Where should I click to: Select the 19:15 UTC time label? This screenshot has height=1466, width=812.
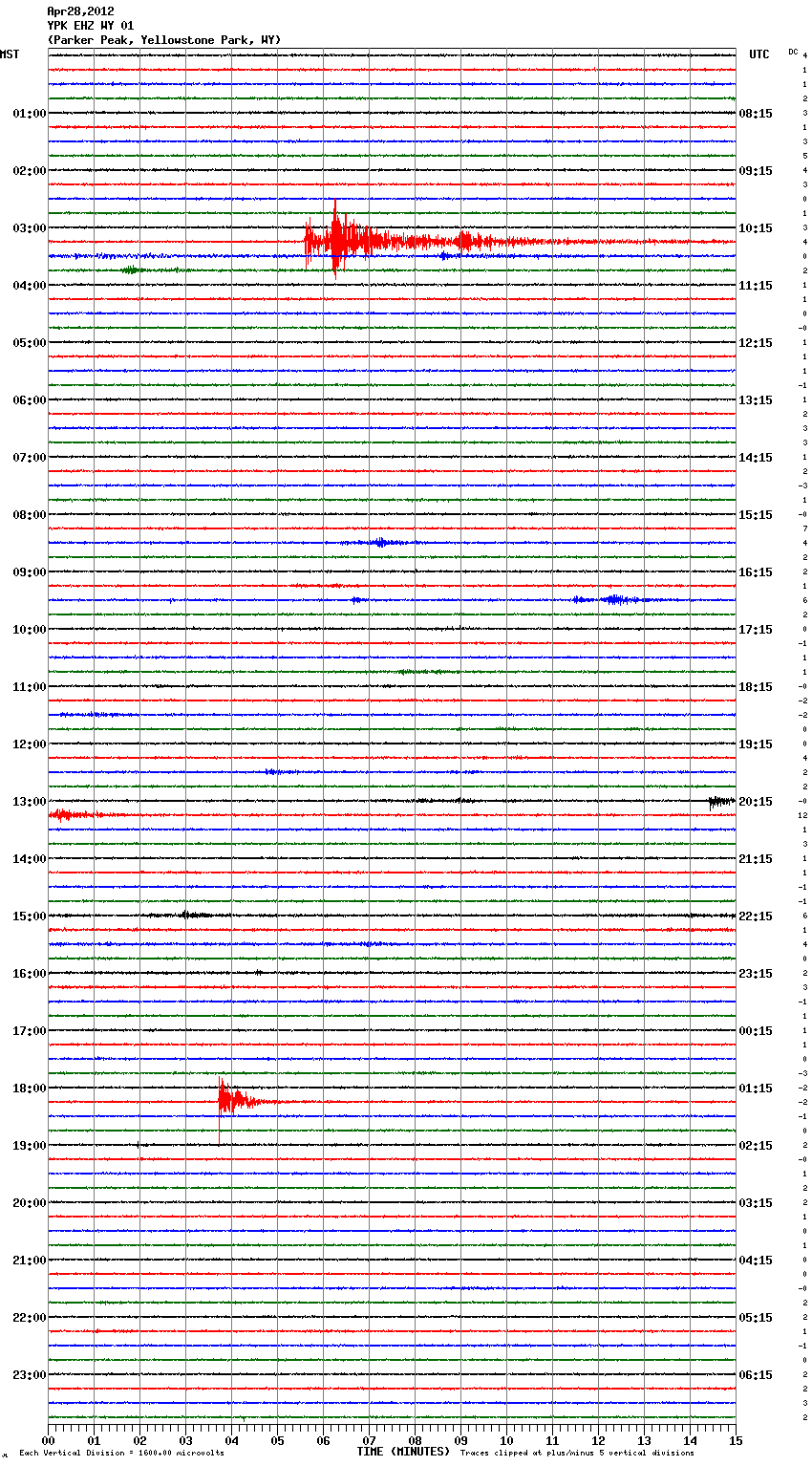pyautogui.click(x=756, y=744)
